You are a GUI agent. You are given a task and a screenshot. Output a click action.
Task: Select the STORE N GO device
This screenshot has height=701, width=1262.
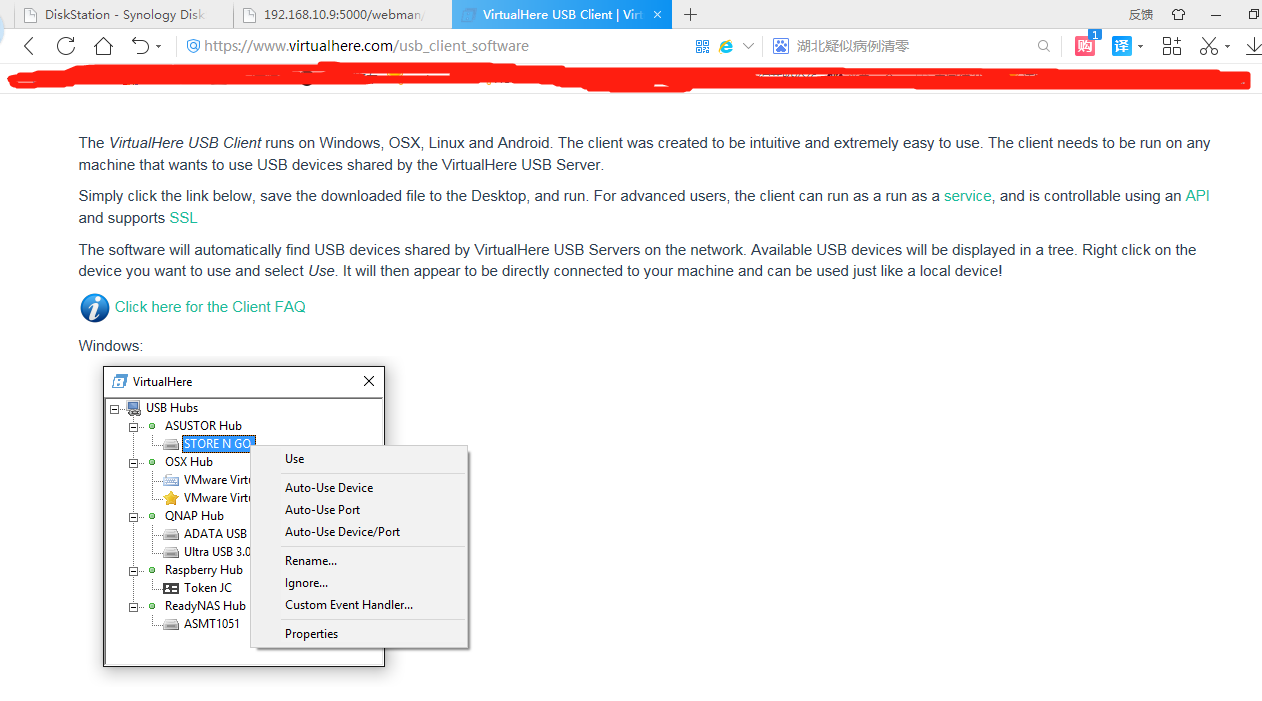(x=218, y=444)
